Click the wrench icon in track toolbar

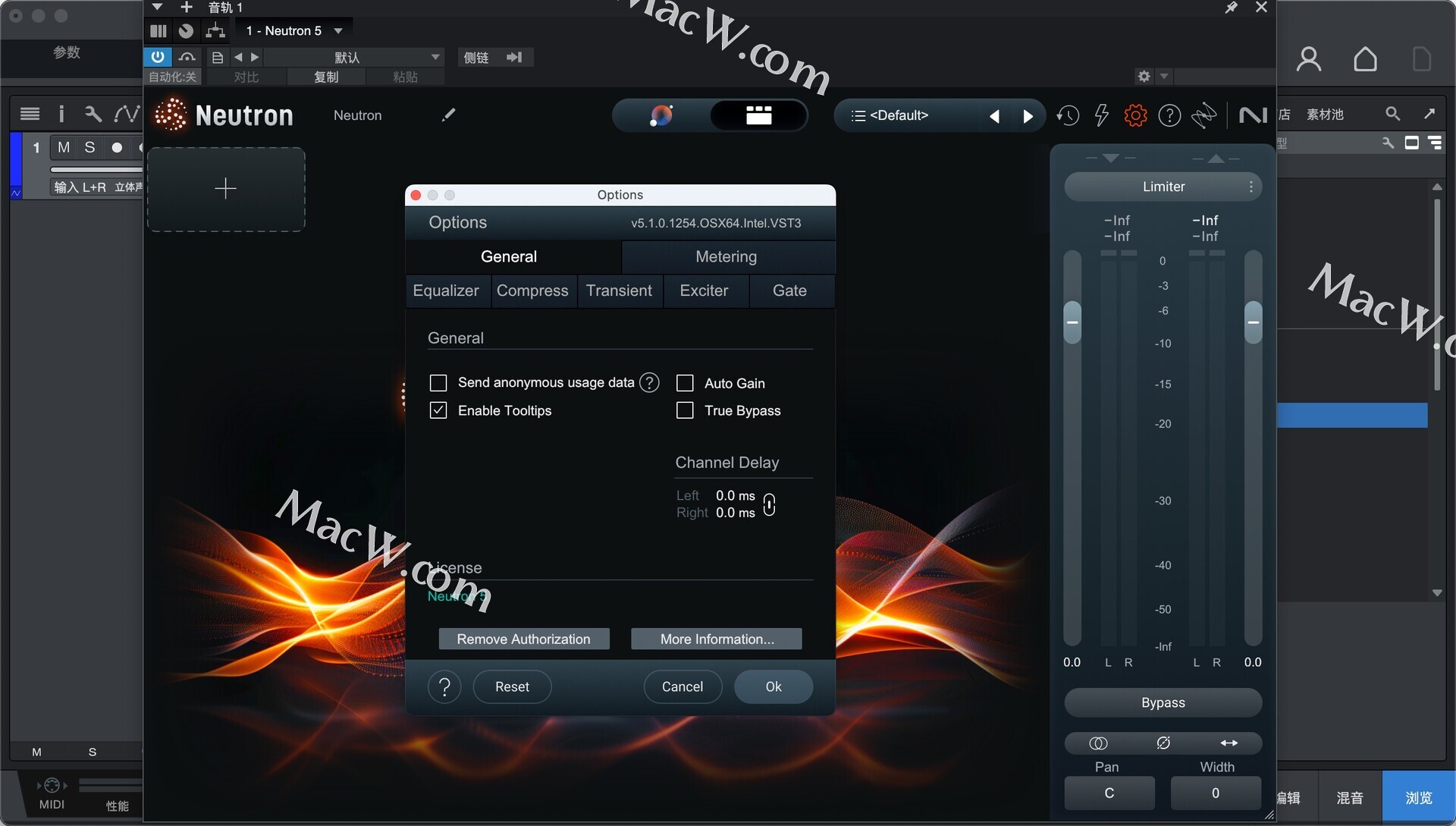pos(93,114)
